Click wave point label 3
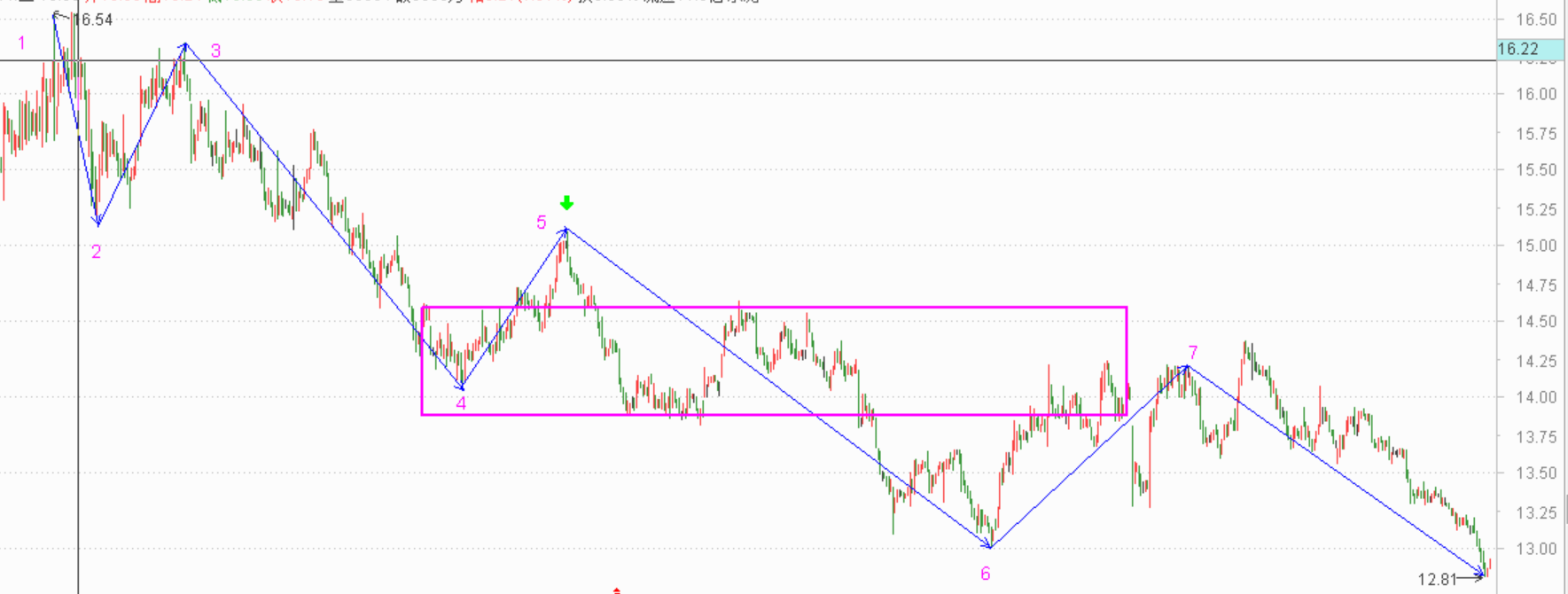Image resolution: width=1568 pixels, height=594 pixels. 215,51
